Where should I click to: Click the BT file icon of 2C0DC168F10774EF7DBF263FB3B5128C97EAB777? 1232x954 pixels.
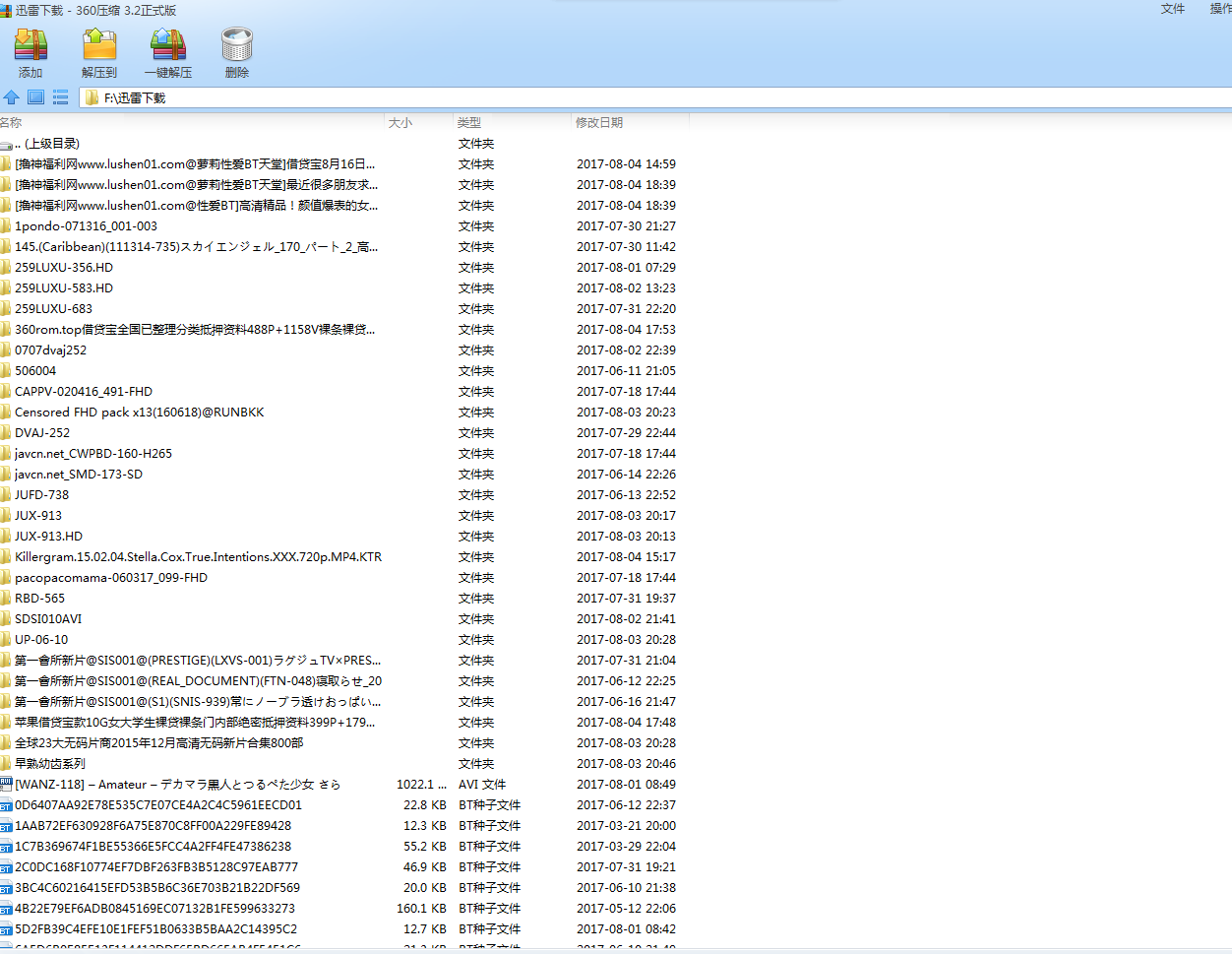click(5, 867)
